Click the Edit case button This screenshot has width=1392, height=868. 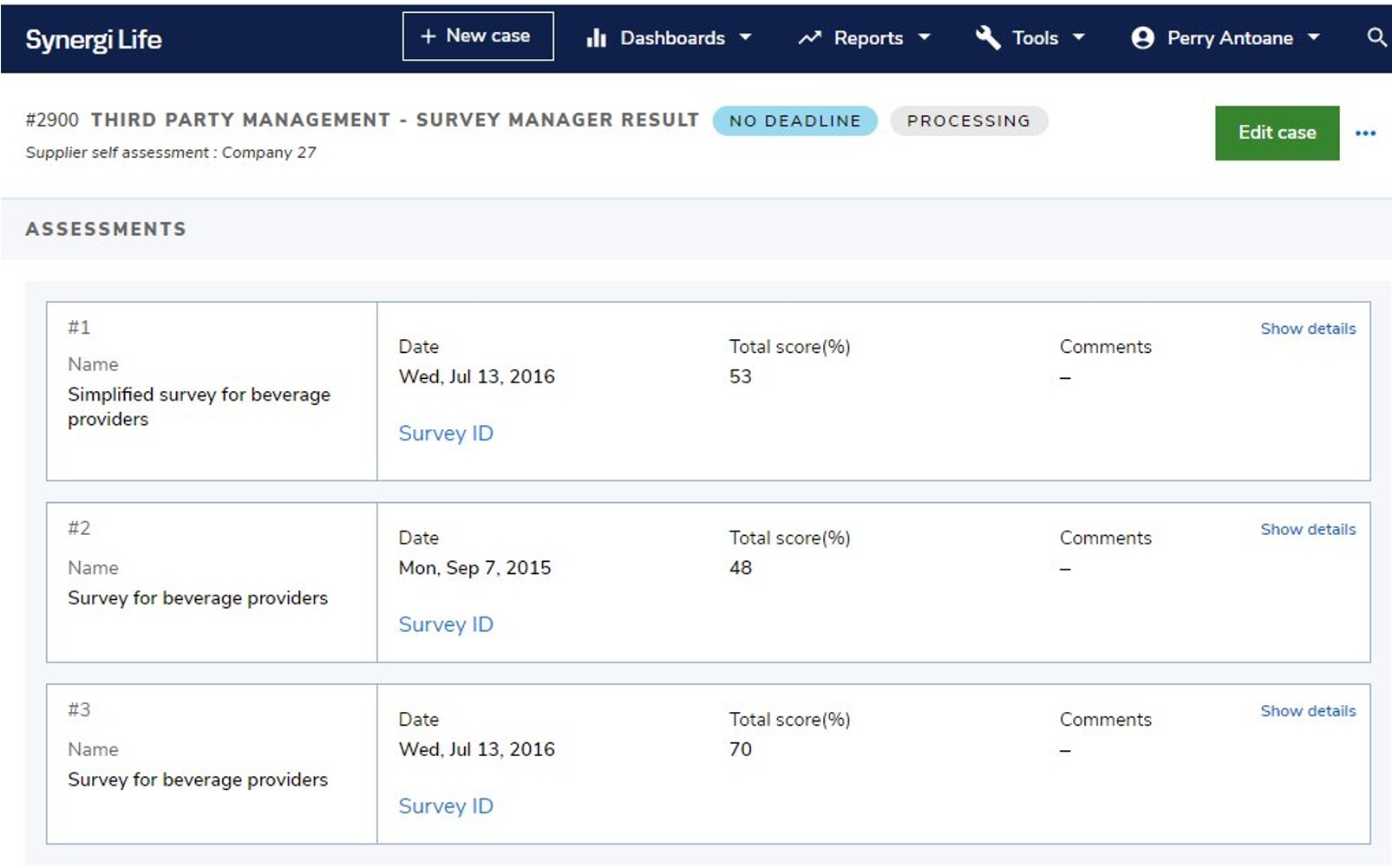click(1276, 133)
